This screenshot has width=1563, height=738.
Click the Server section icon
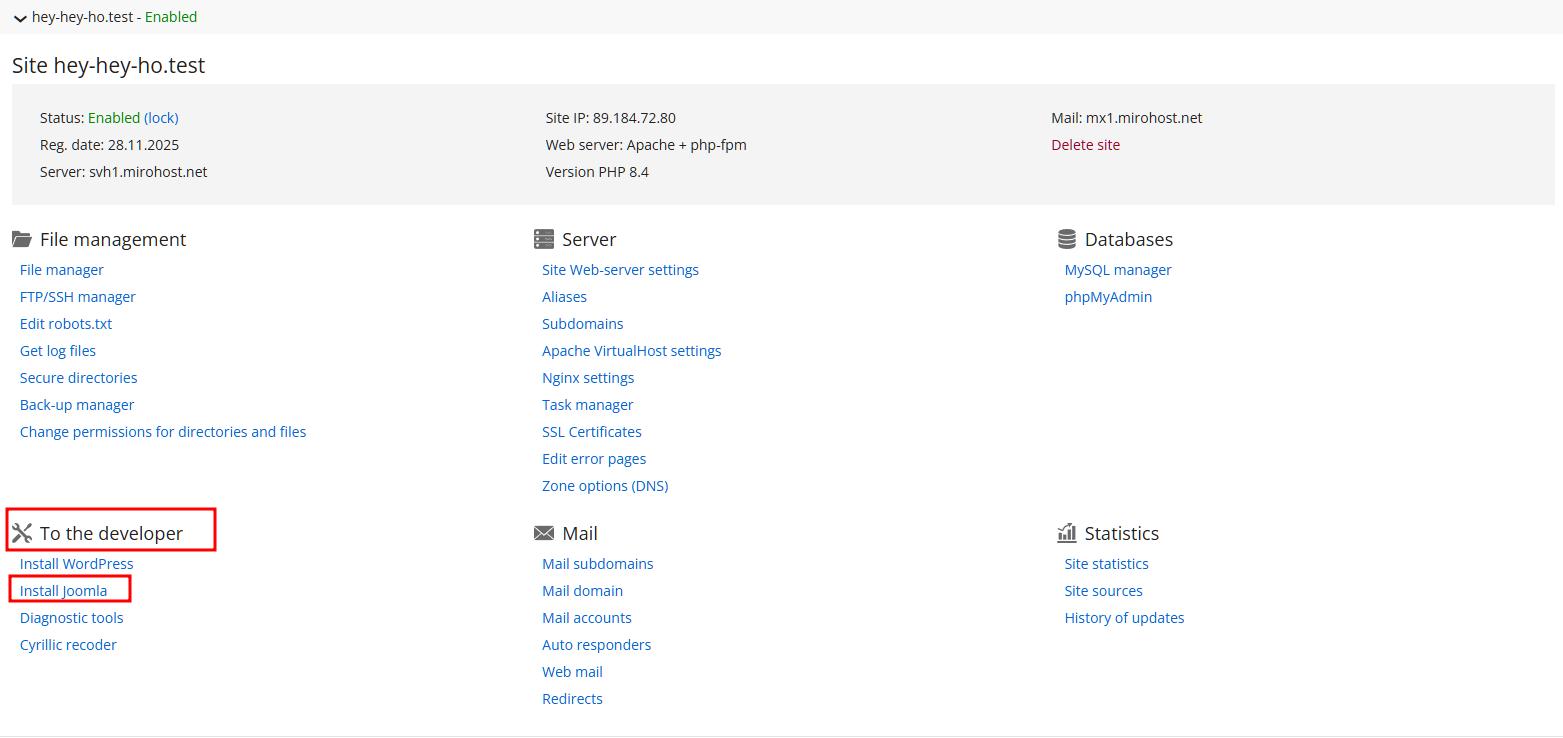click(544, 238)
